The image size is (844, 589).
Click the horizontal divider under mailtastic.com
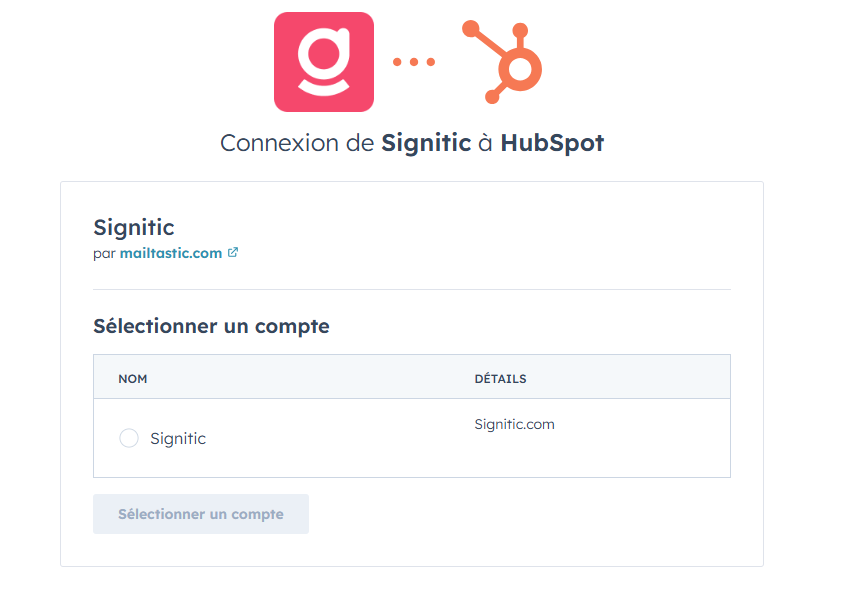tap(411, 289)
